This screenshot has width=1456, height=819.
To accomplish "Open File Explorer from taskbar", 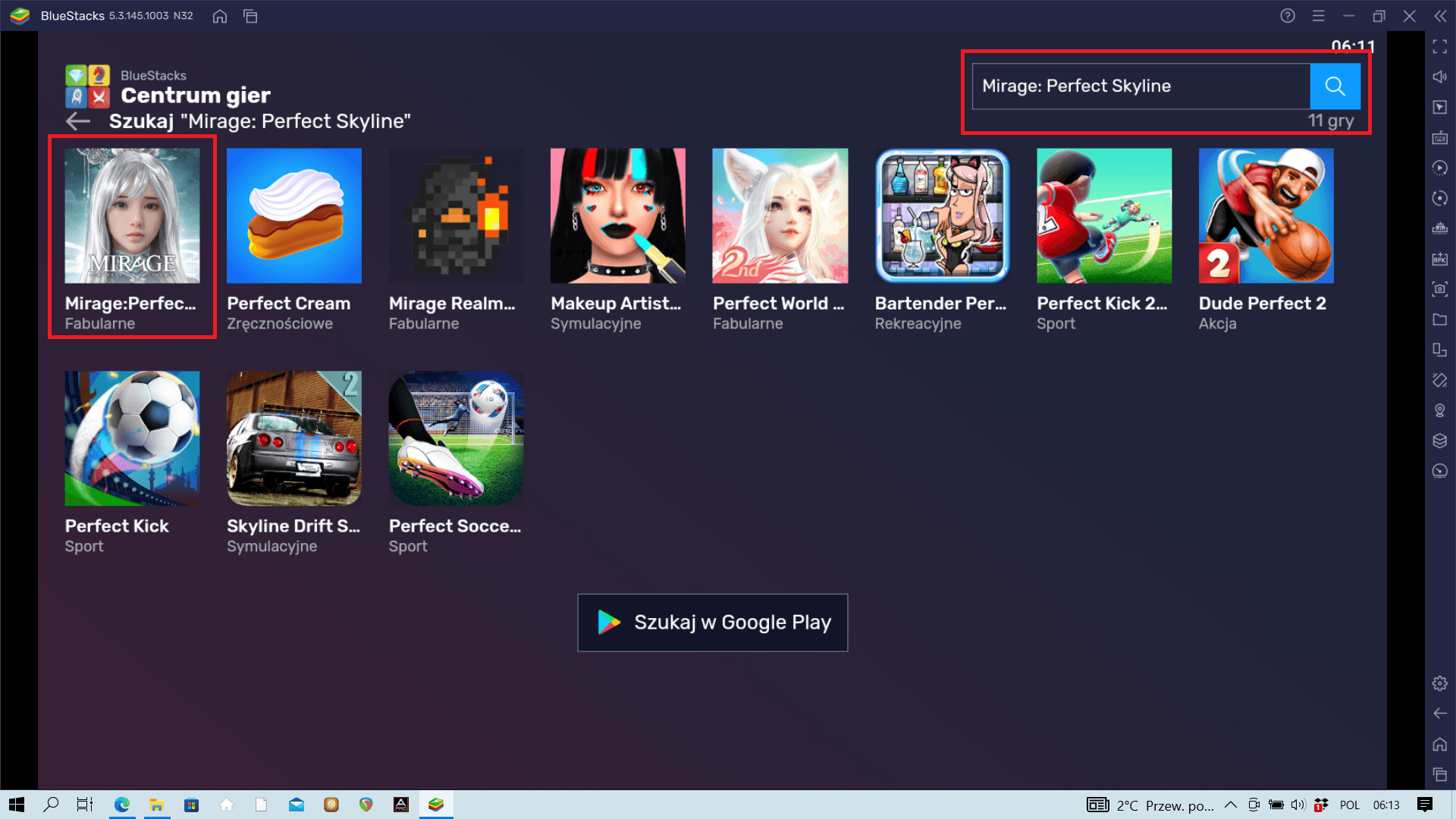I will [x=156, y=805].
